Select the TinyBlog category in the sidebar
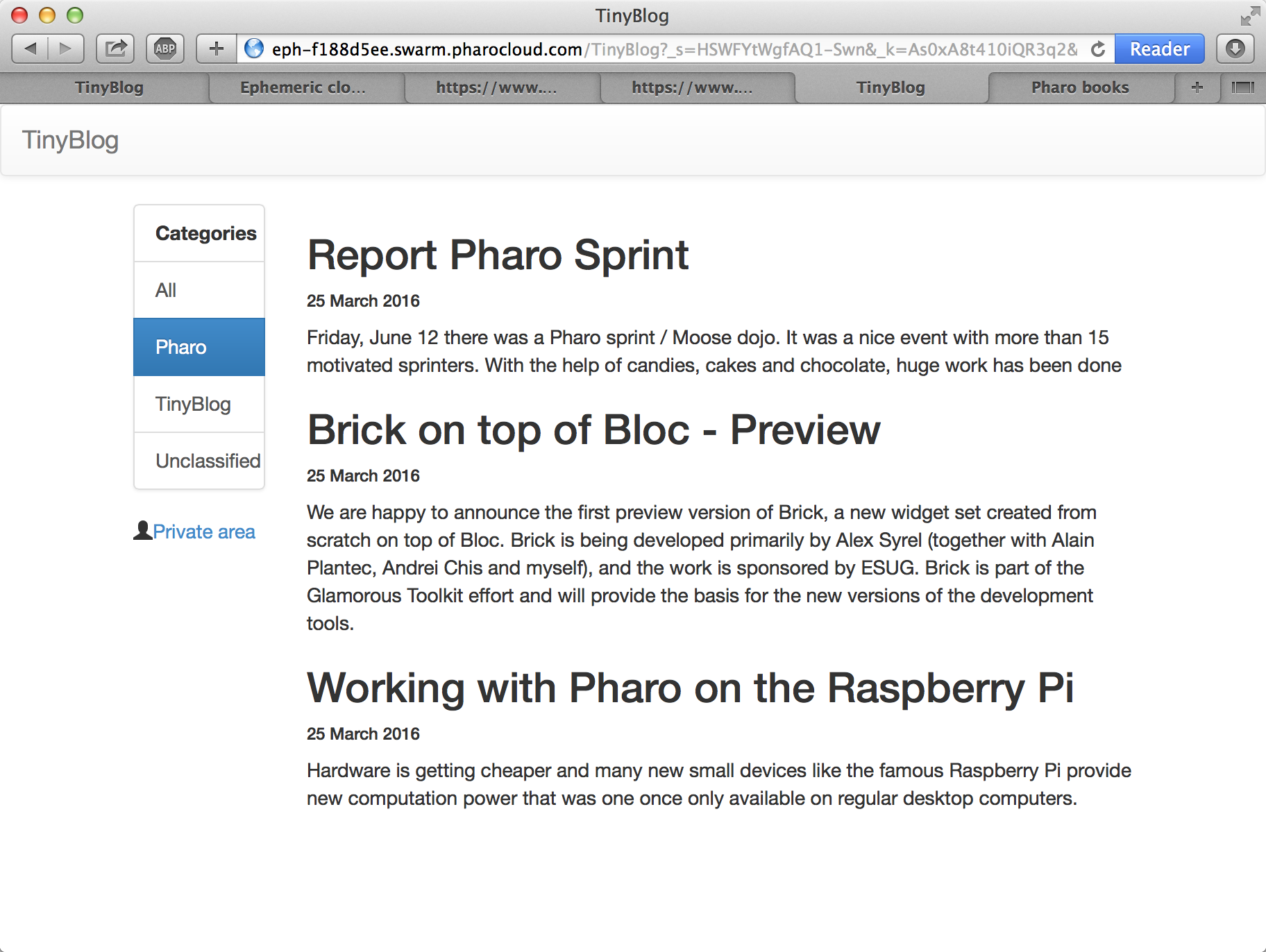 pyautogui.click(x=199, y=404)
